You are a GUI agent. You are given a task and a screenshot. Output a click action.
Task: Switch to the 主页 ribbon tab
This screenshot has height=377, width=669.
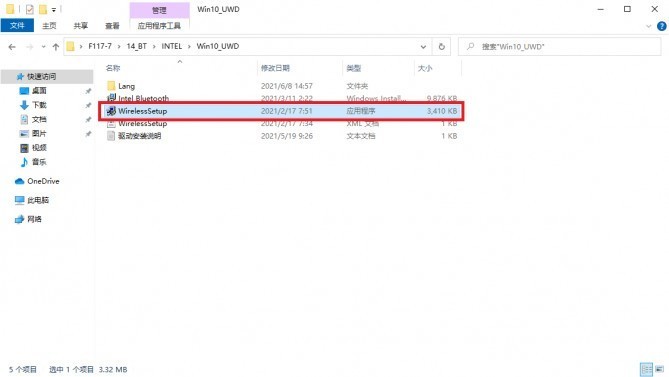point(49,26)
